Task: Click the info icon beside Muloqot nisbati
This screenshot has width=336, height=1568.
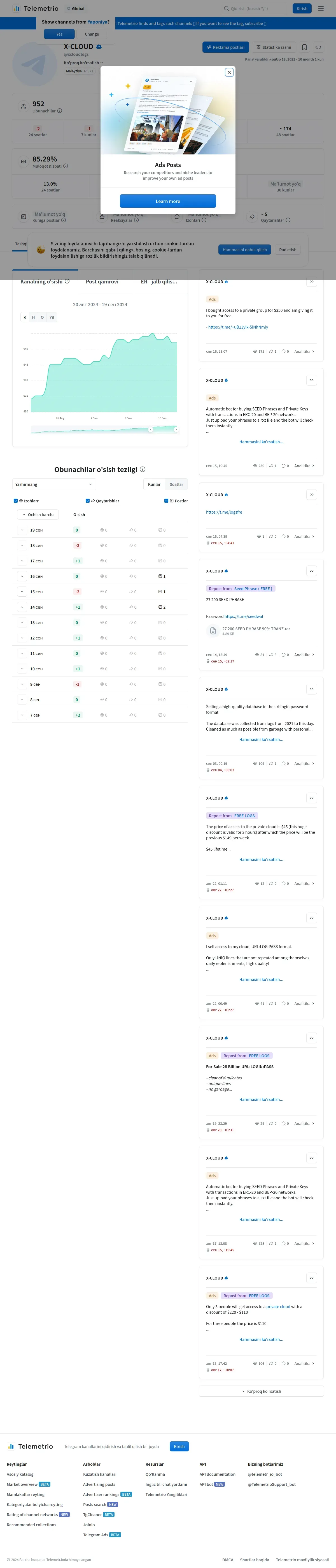Action: tap(66, 166)
